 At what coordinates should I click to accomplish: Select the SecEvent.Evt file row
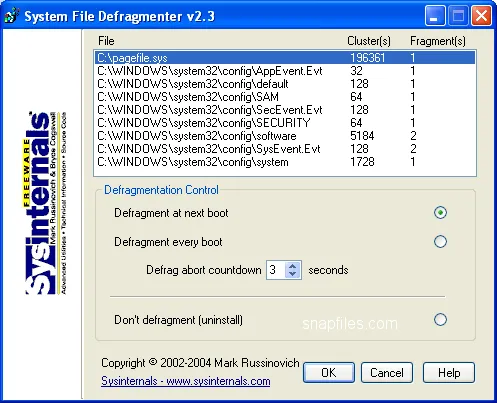coord(285,110)
